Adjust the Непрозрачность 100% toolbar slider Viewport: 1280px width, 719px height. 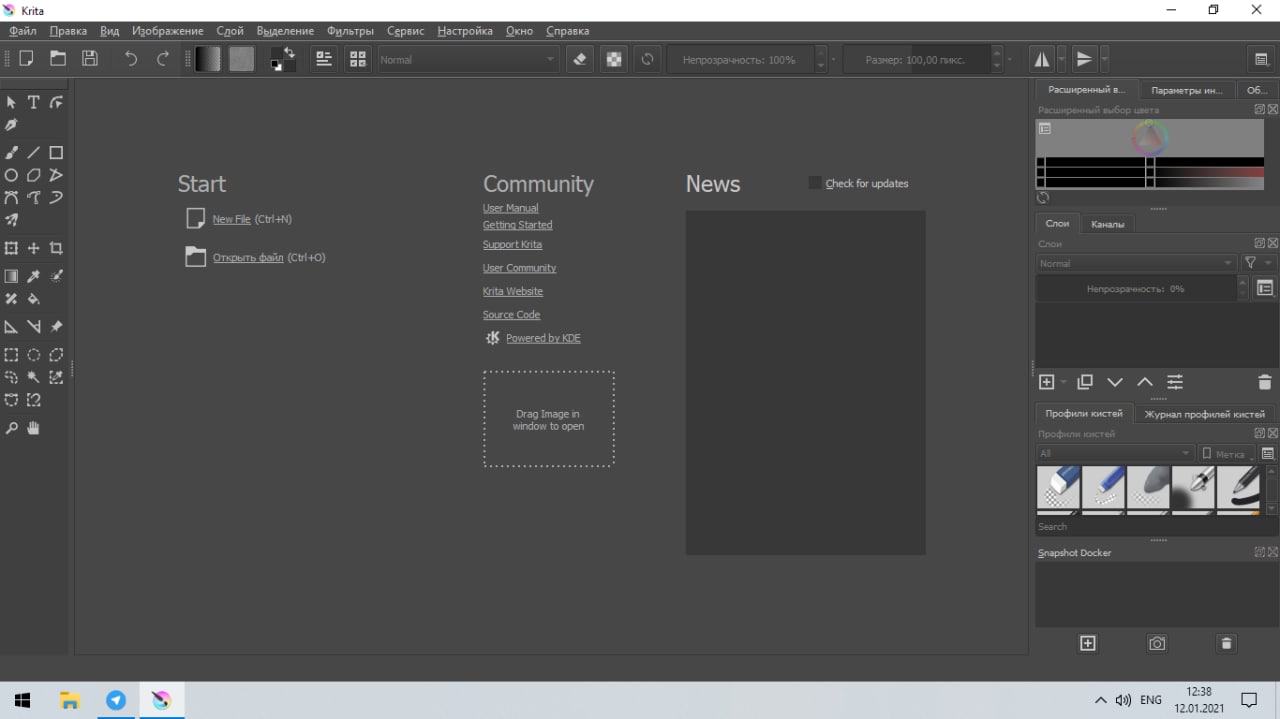click(x=739, y=59)
